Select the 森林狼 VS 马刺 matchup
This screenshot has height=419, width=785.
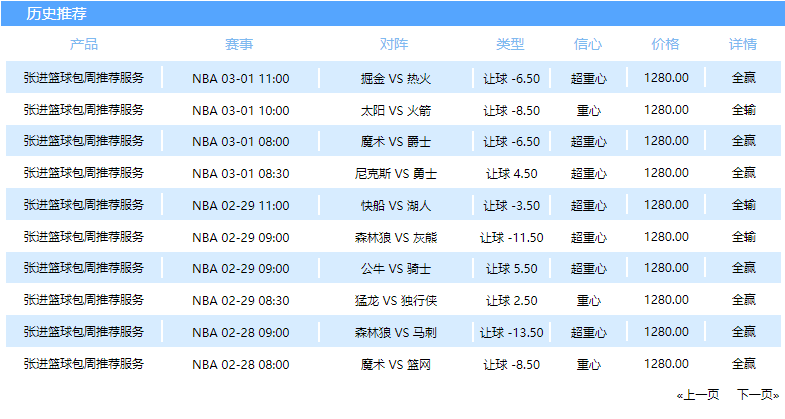pyautogui.click(x=396, y=332)
